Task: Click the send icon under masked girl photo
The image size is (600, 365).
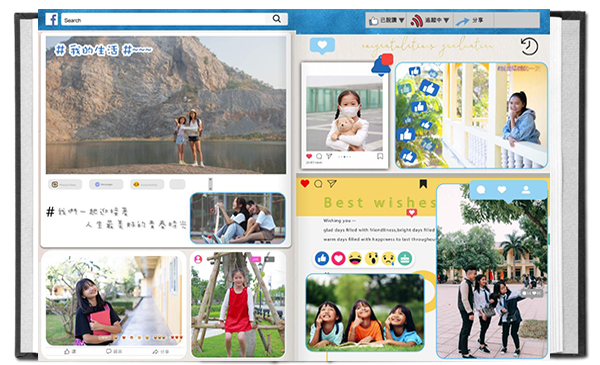Action: coord(329,156)
